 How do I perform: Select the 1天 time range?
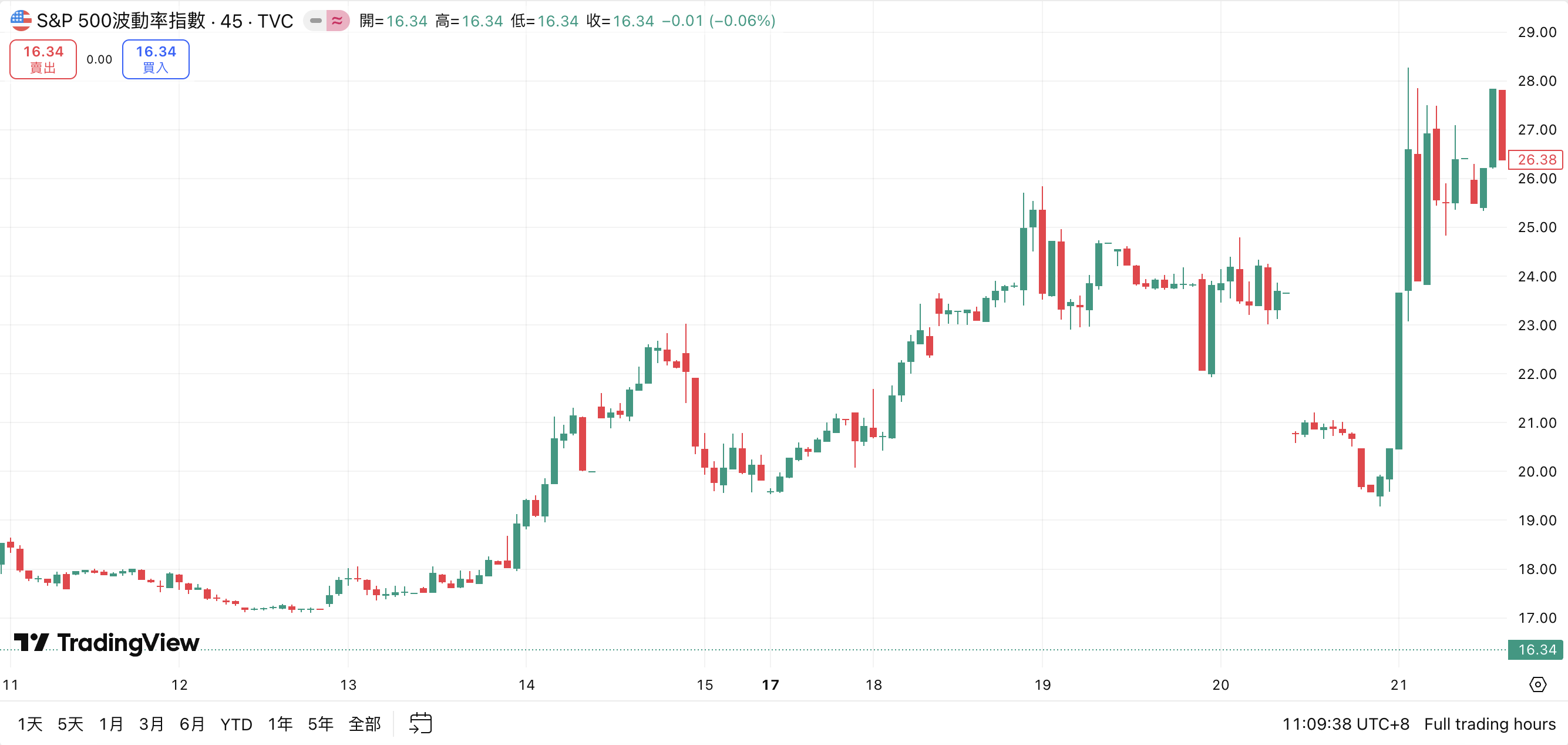point(30,724)
